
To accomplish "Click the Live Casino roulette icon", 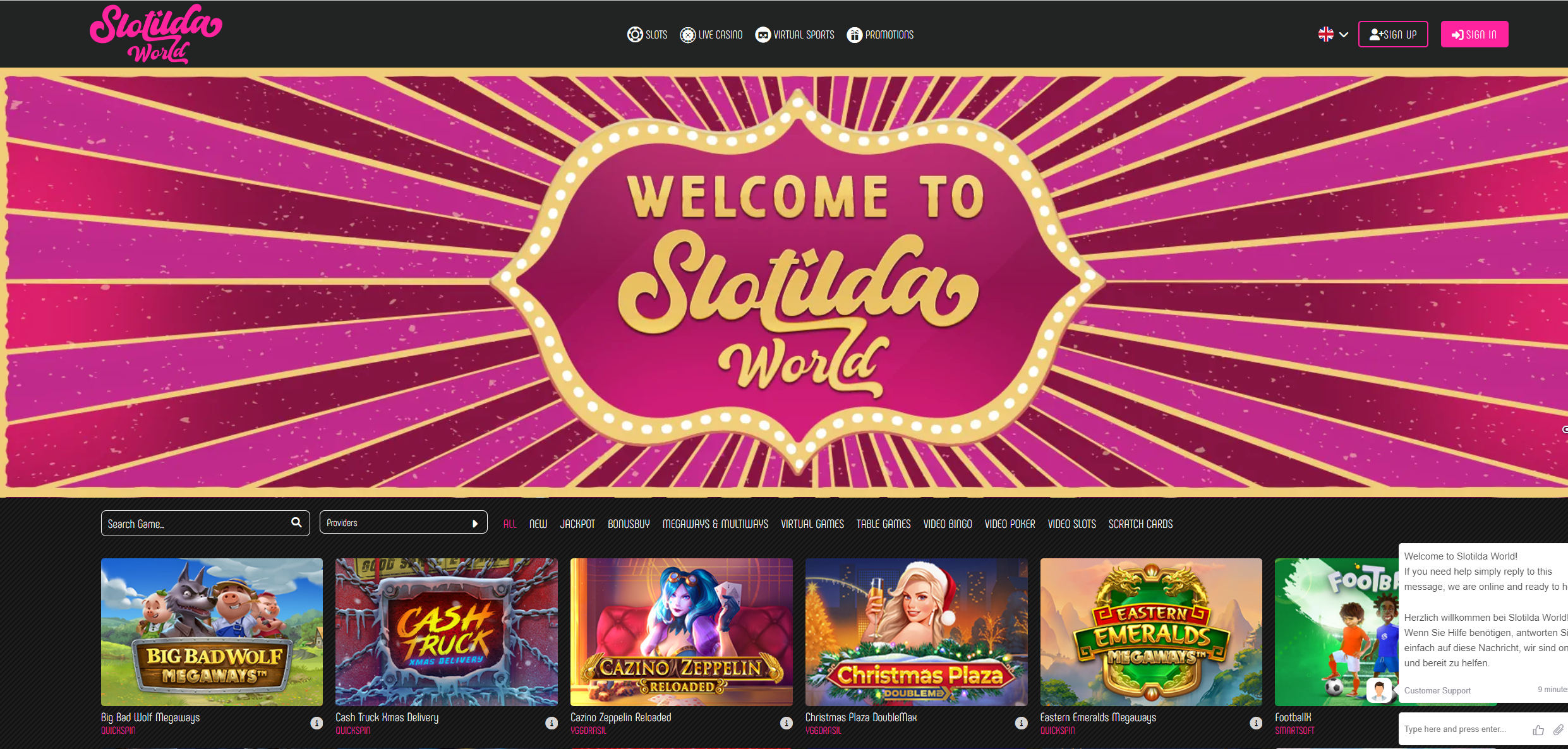I will pyautogui.click(x=687, y=35).
